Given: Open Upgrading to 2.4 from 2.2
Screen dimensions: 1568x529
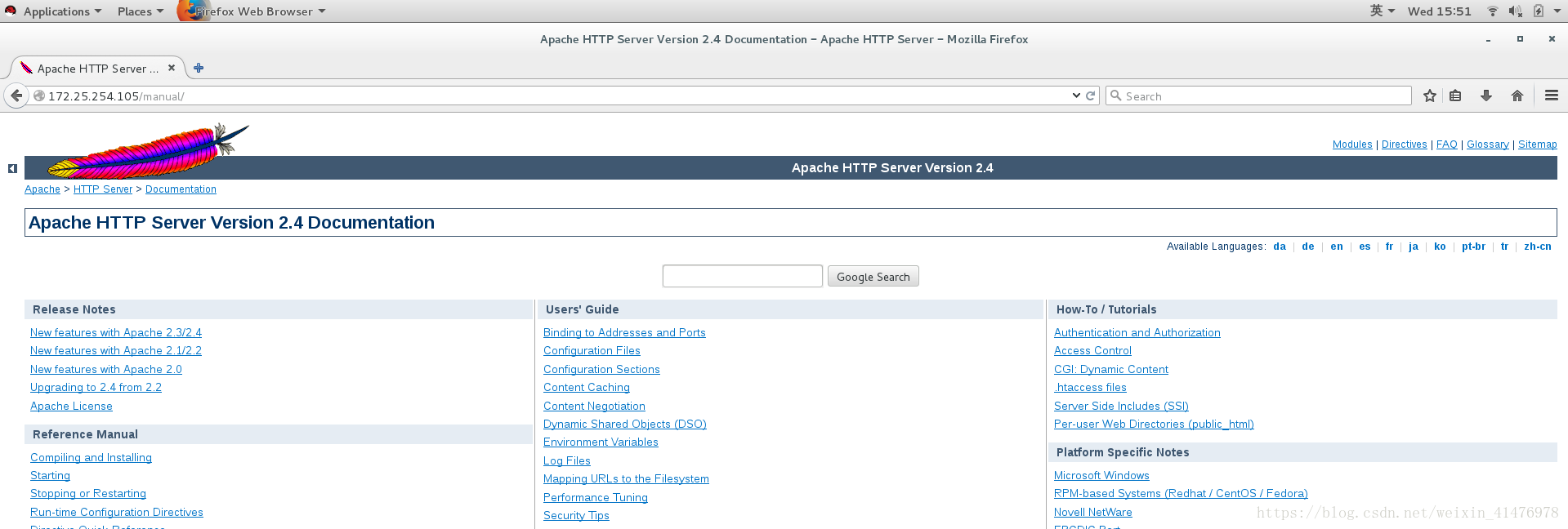Looking at the screenshot, I should pos(96,387).
